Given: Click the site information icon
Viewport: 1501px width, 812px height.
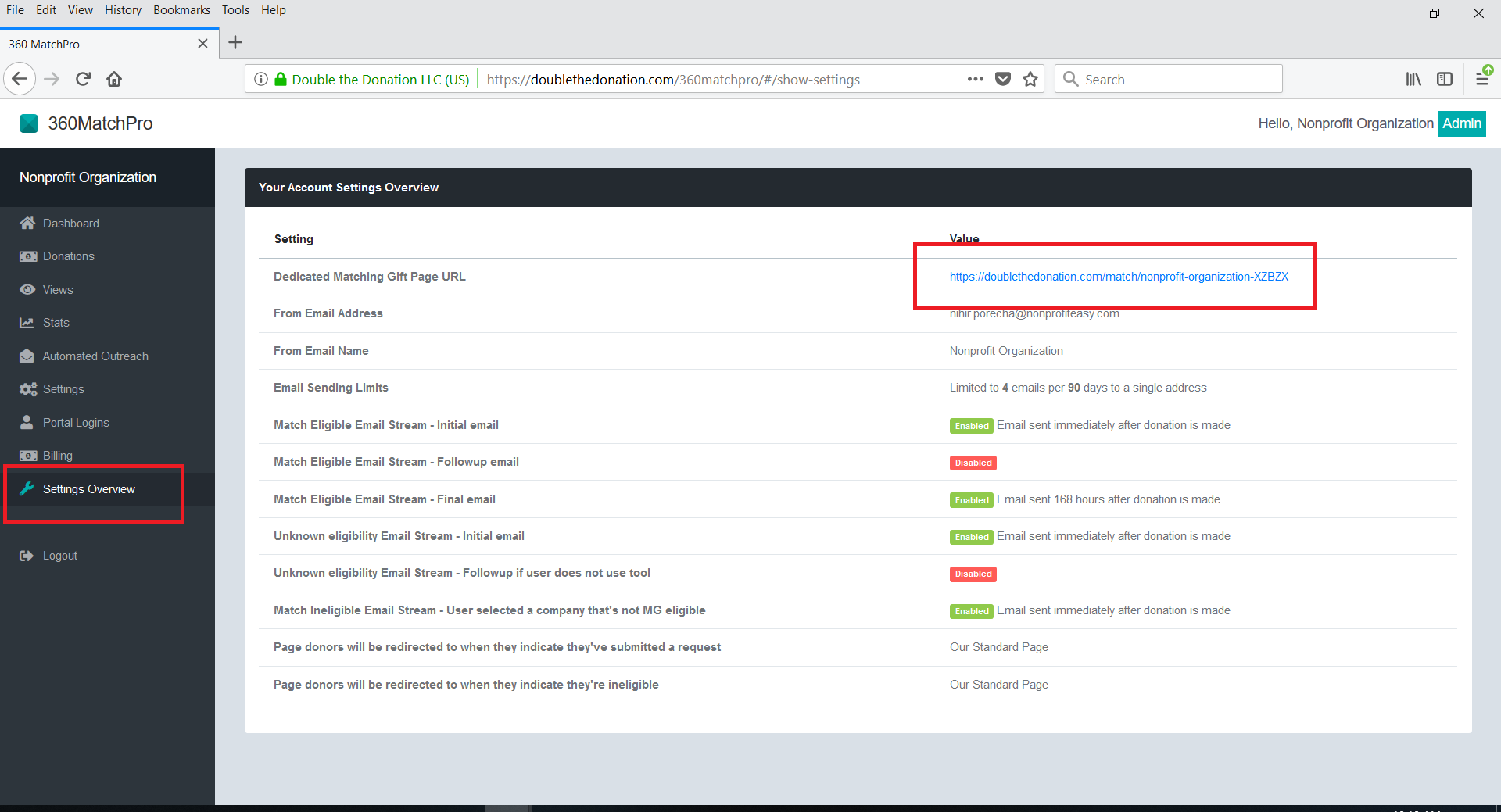Looking at the screenshot, I should pyautogui.click(x=261, y=79).
